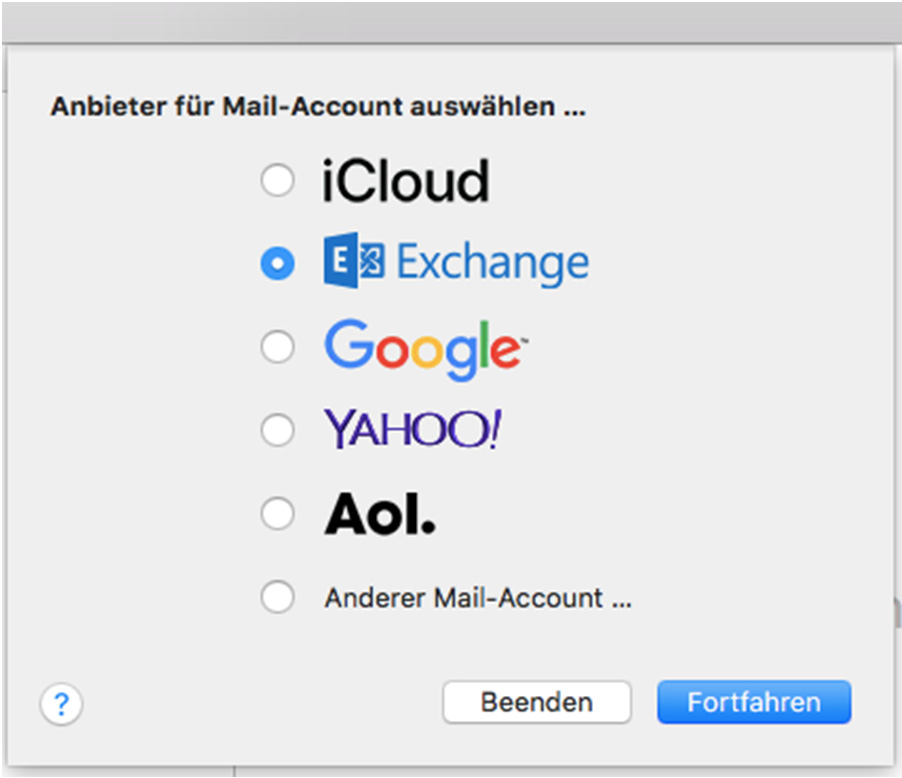The width and height of the screenshot is (902, 778).
Task: Open help with the question mark button
Action: 62,704
